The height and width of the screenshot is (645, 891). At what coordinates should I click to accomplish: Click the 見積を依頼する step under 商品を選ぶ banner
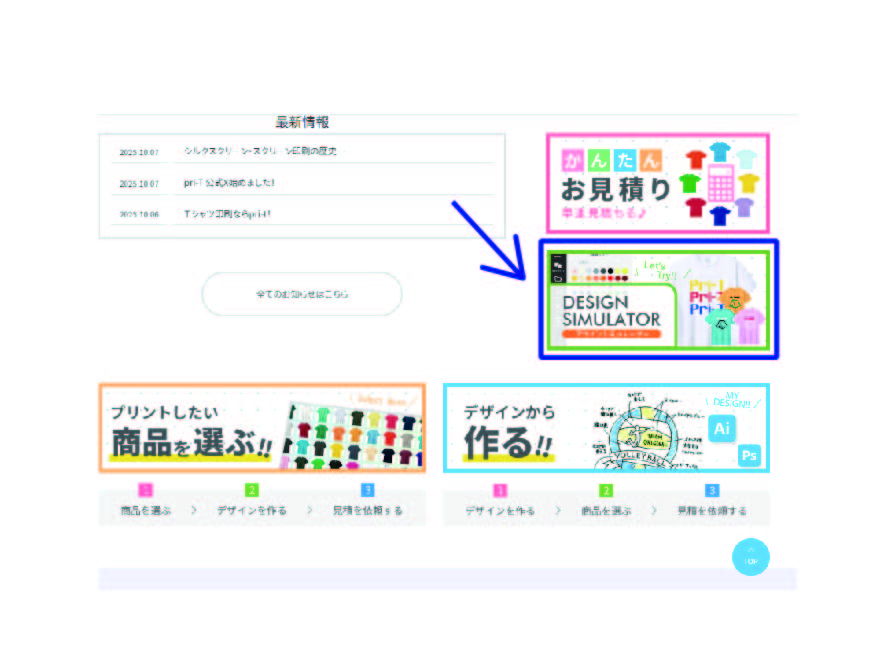(x=367, y=510)
